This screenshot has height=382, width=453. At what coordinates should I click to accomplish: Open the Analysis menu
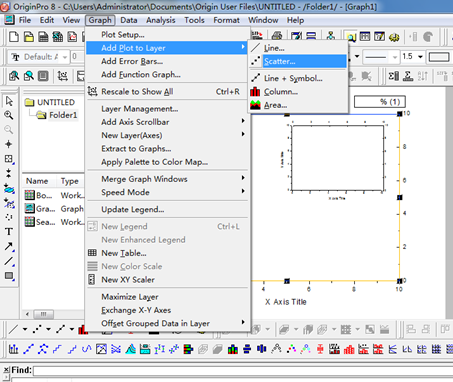161,20
